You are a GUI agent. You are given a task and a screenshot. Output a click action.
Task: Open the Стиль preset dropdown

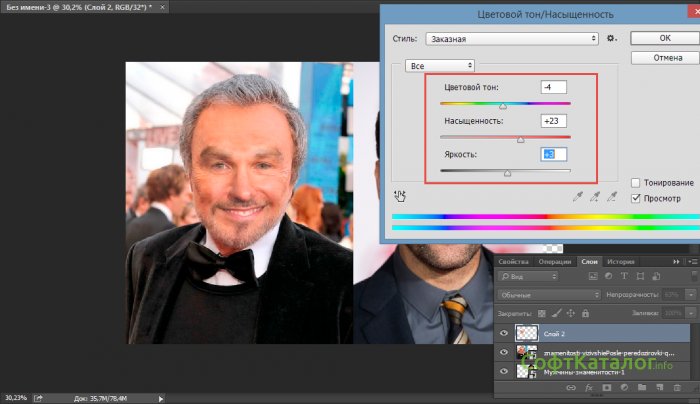pyautogui.click(x=511, y=38)
